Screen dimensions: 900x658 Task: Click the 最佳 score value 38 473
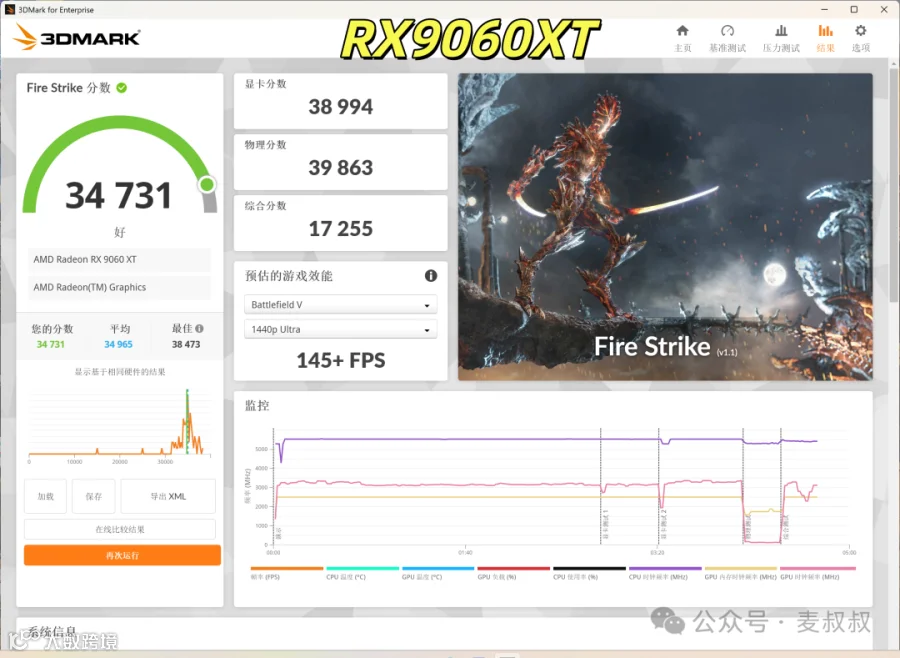pos(186,345)
